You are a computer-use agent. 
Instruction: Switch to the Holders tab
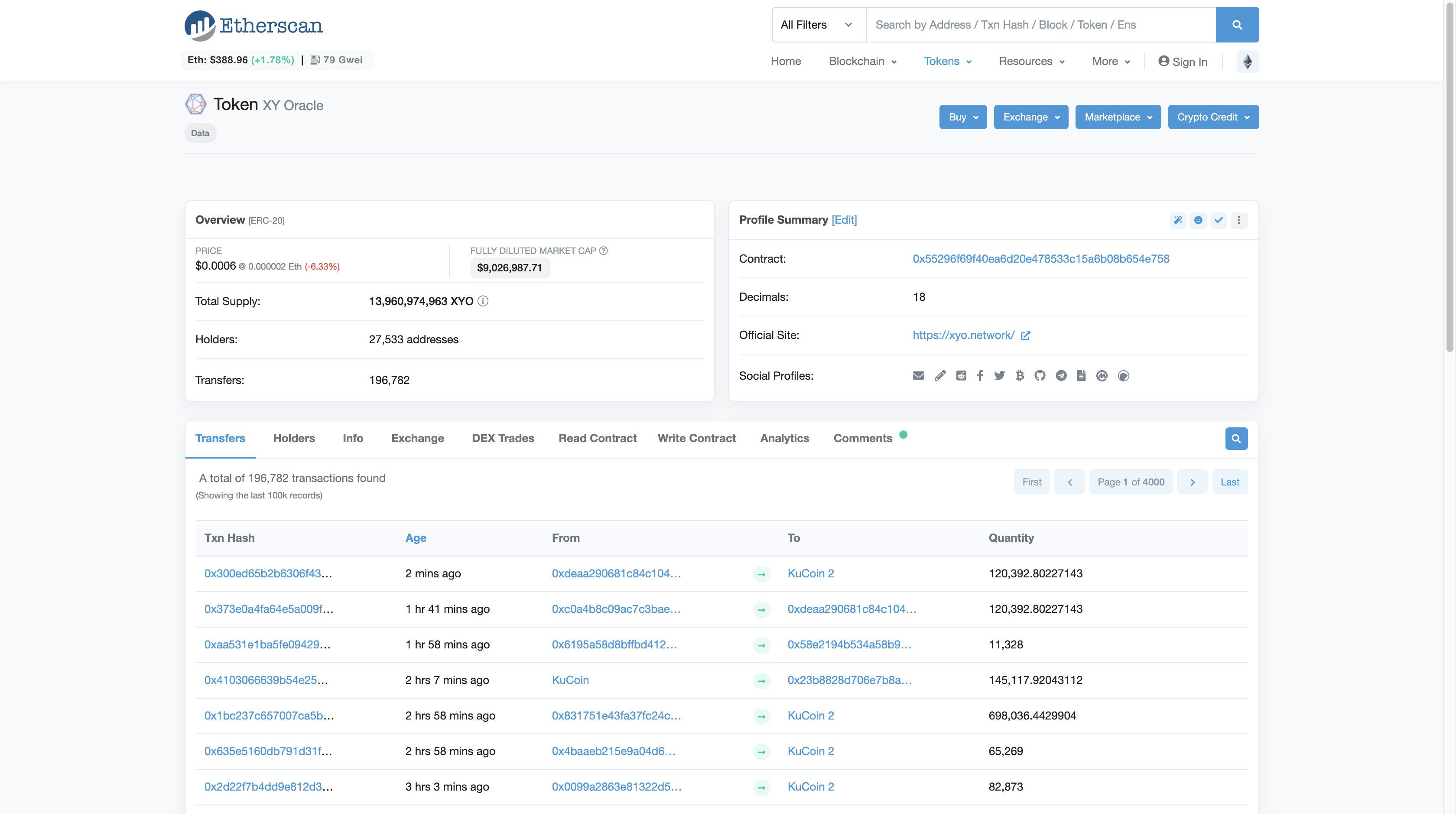[294, 438]
